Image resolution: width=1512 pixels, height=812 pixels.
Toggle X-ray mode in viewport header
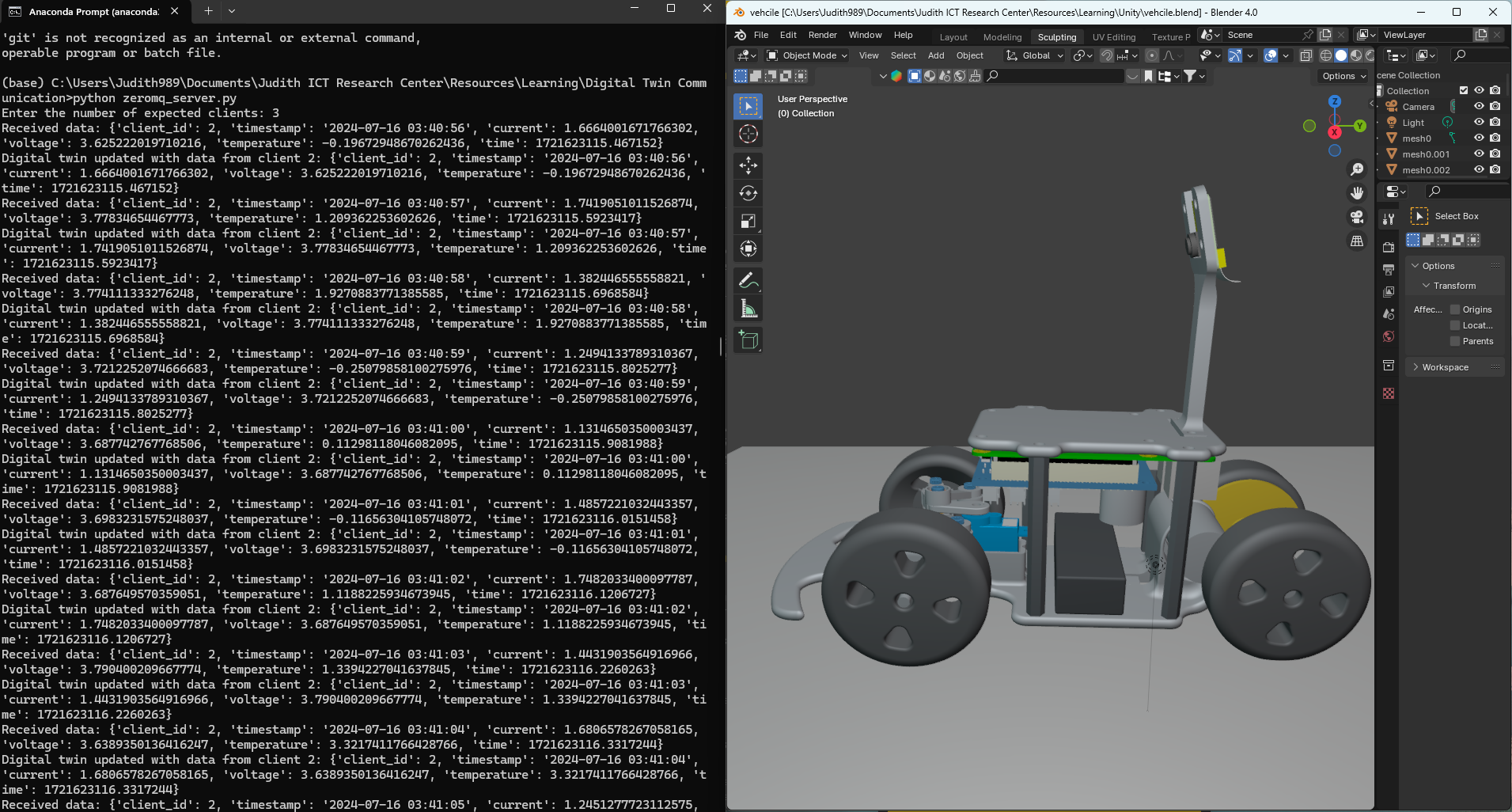point(1306,55)
